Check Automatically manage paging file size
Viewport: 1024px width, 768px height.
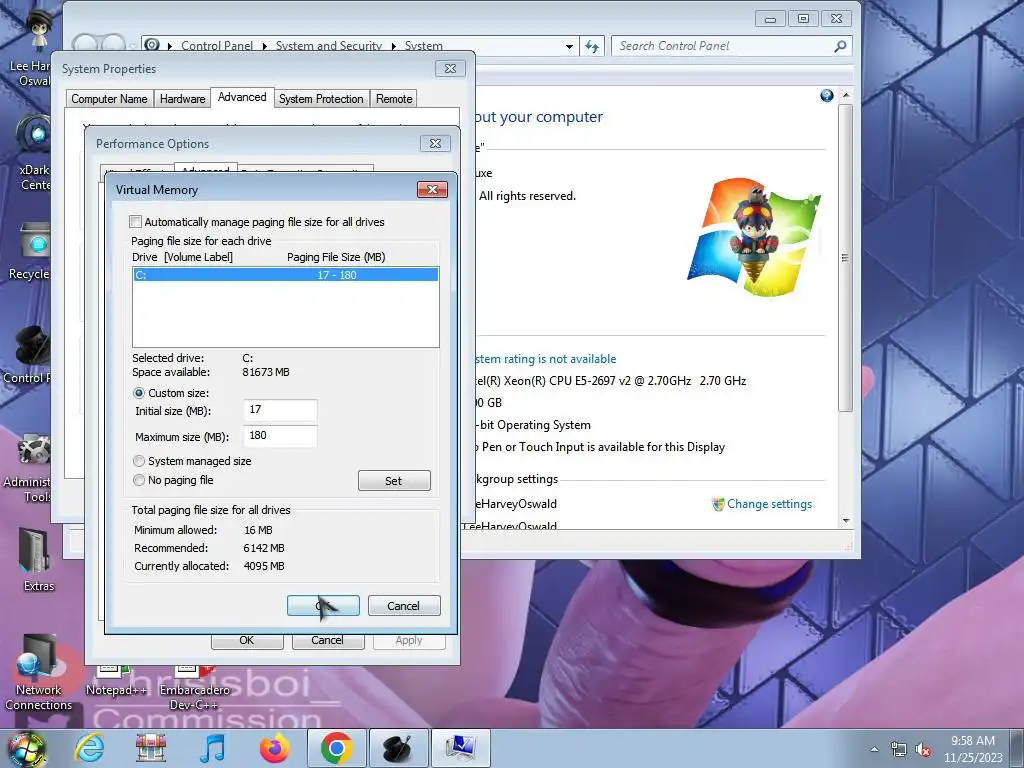[x=135, y=222]
